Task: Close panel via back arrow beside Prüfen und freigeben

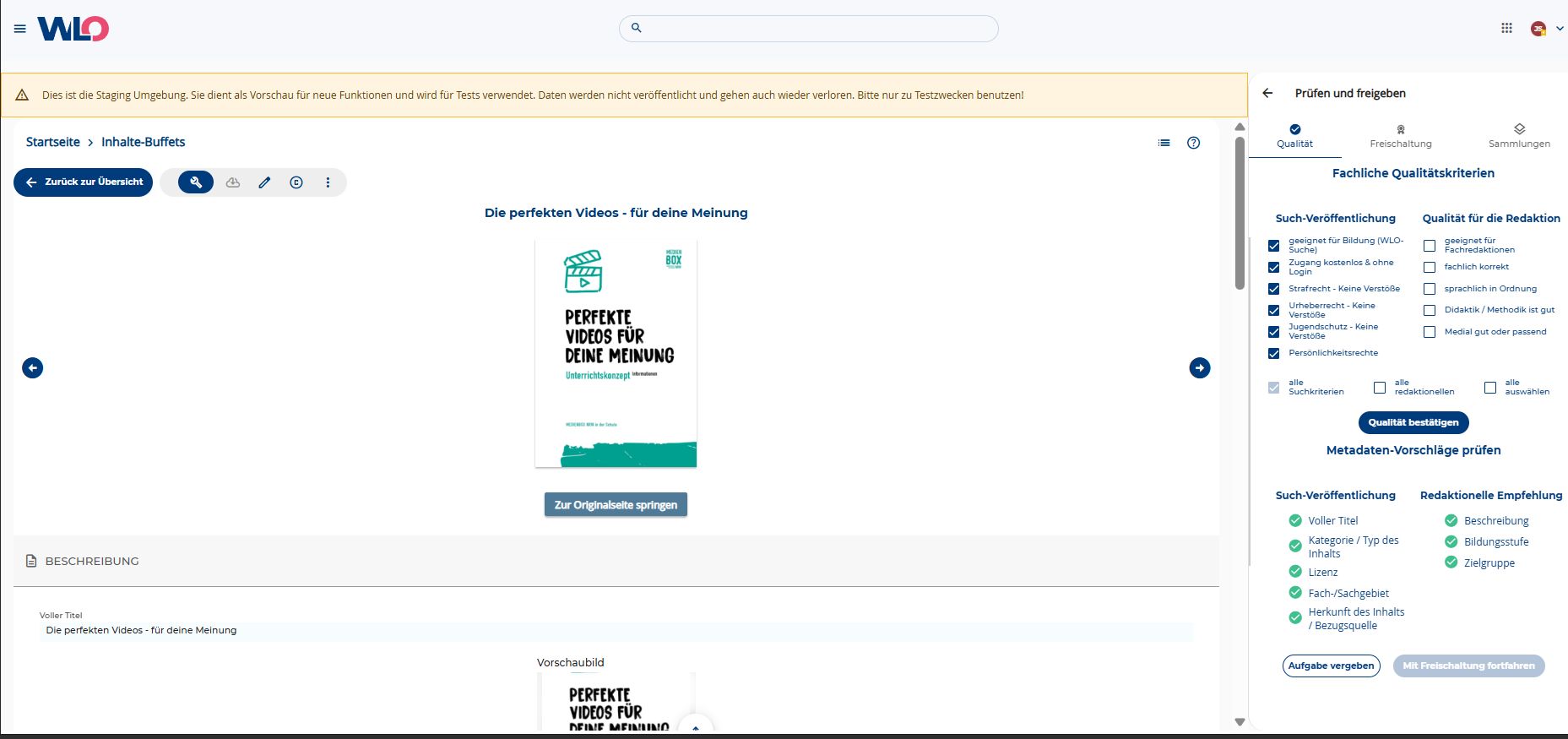Action: pyautogui.click(x=1267, y=93)
